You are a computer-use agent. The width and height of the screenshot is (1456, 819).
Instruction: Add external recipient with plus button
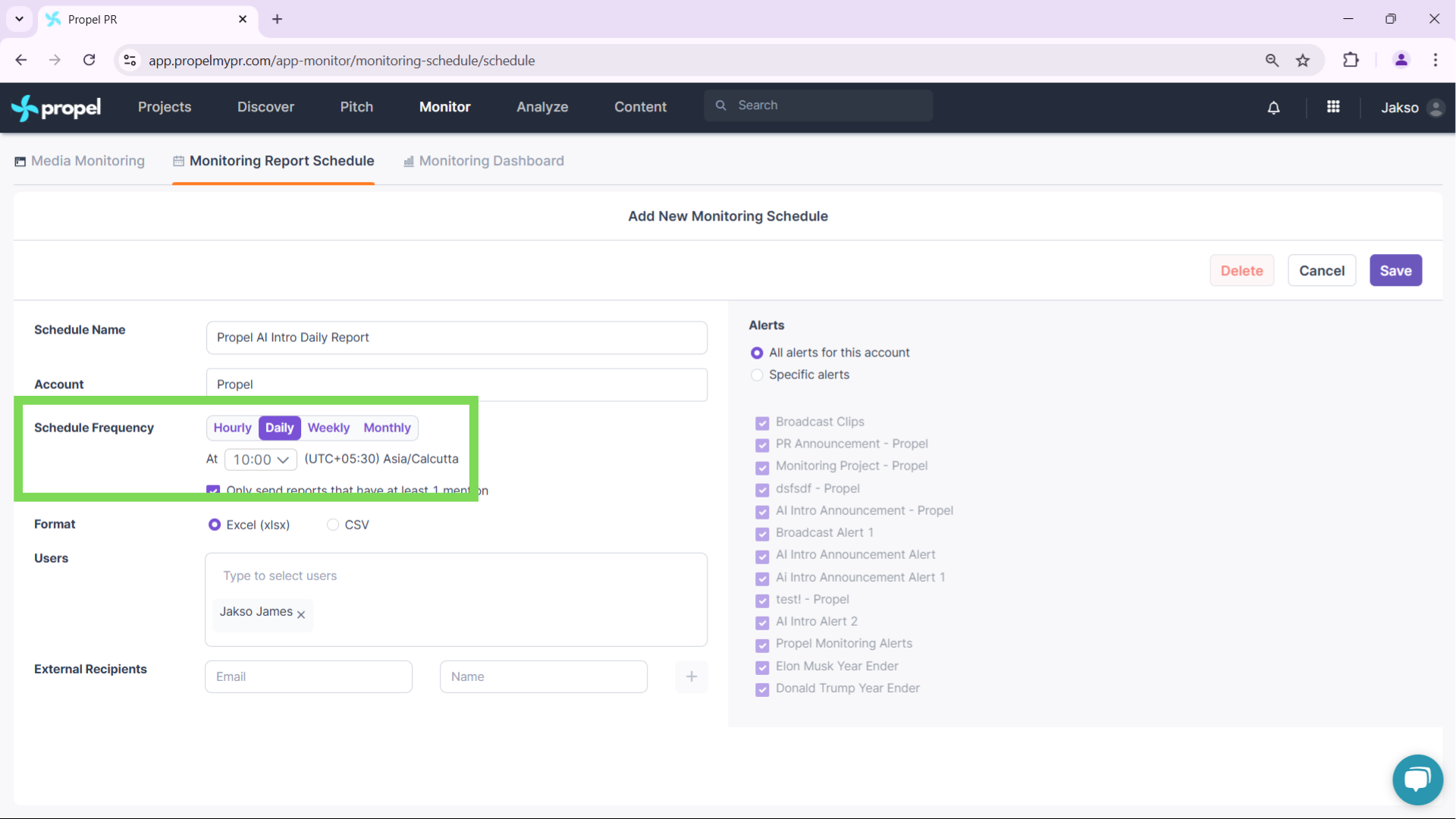click(692, 676)
